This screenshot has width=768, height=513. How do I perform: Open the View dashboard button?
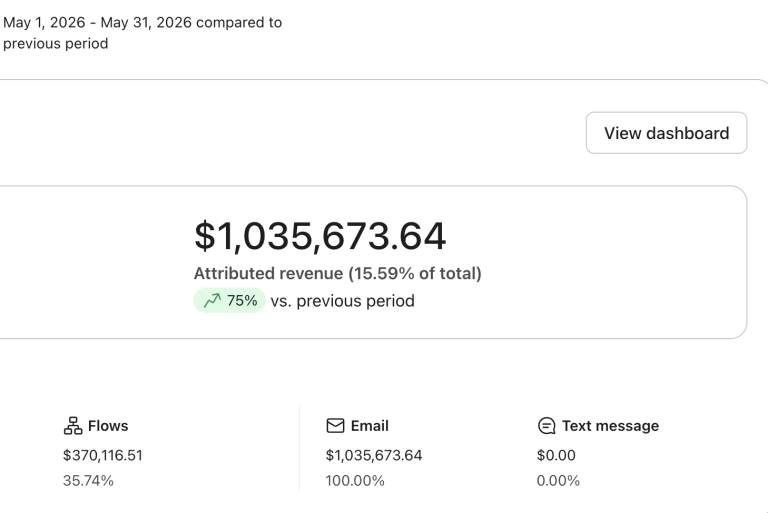(x=666, y=133)
